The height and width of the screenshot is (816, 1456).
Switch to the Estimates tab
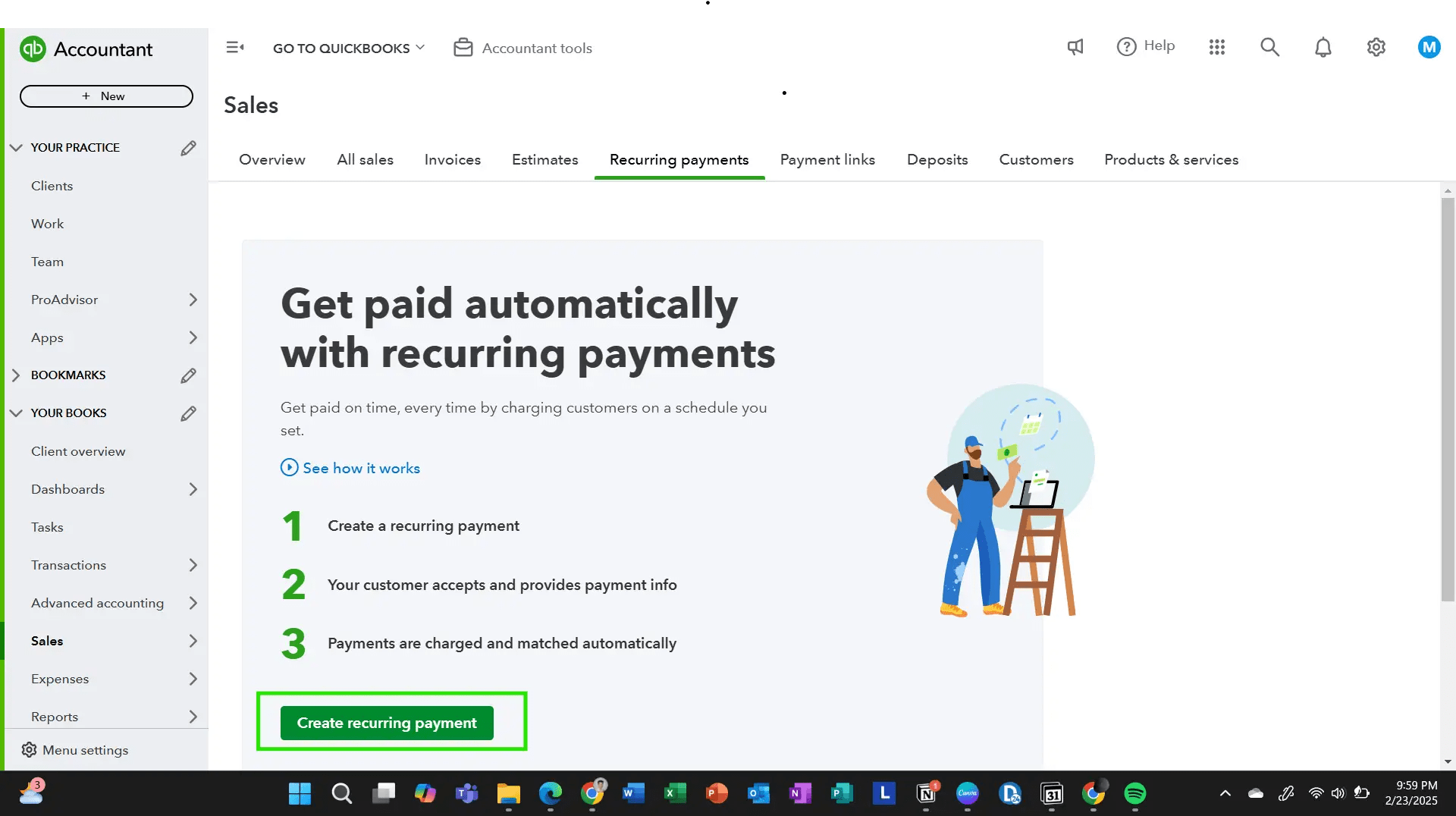coord(545,160)
